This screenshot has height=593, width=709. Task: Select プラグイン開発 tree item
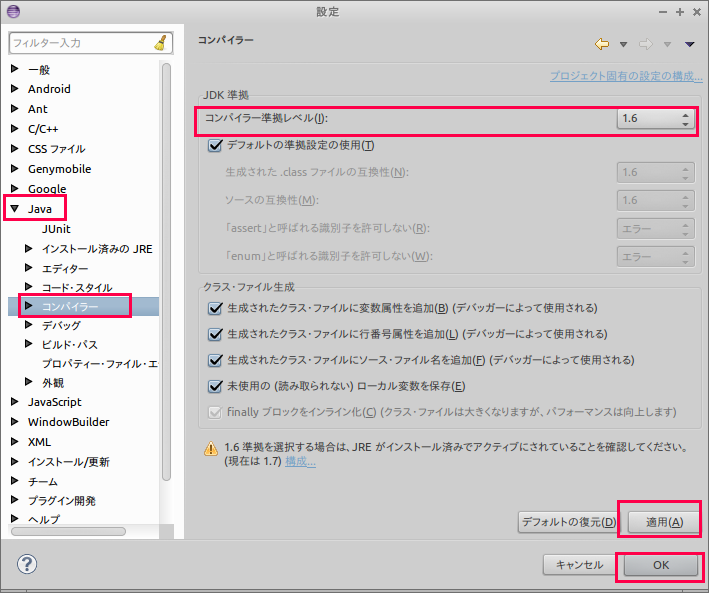[x=62, y=501]
